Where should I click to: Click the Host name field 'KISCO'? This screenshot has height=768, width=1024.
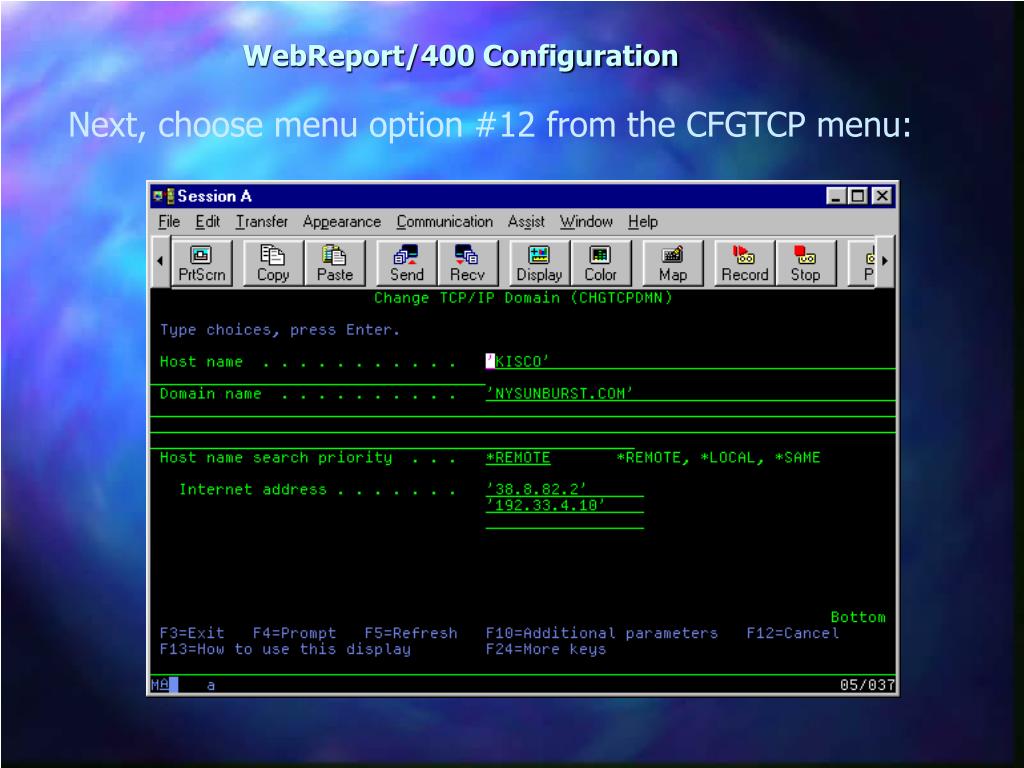click(x=690, y=362)
